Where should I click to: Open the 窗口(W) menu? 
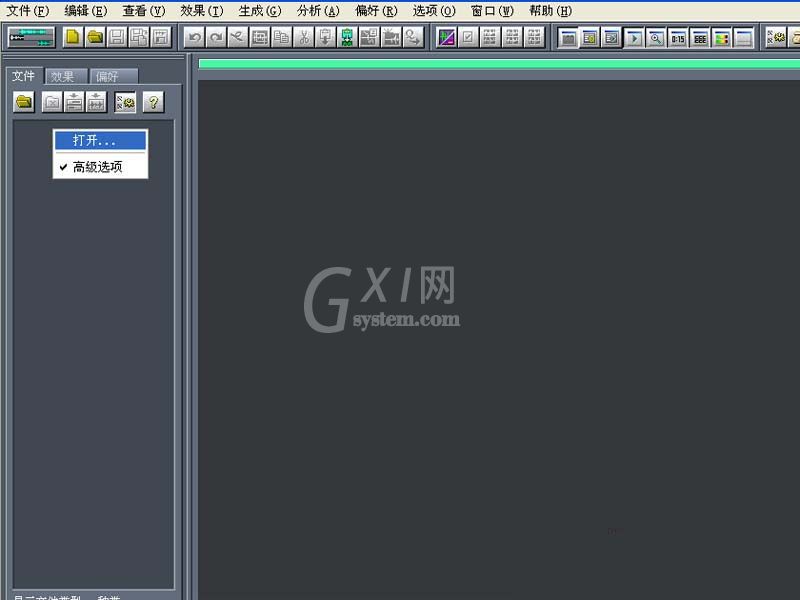492,10
